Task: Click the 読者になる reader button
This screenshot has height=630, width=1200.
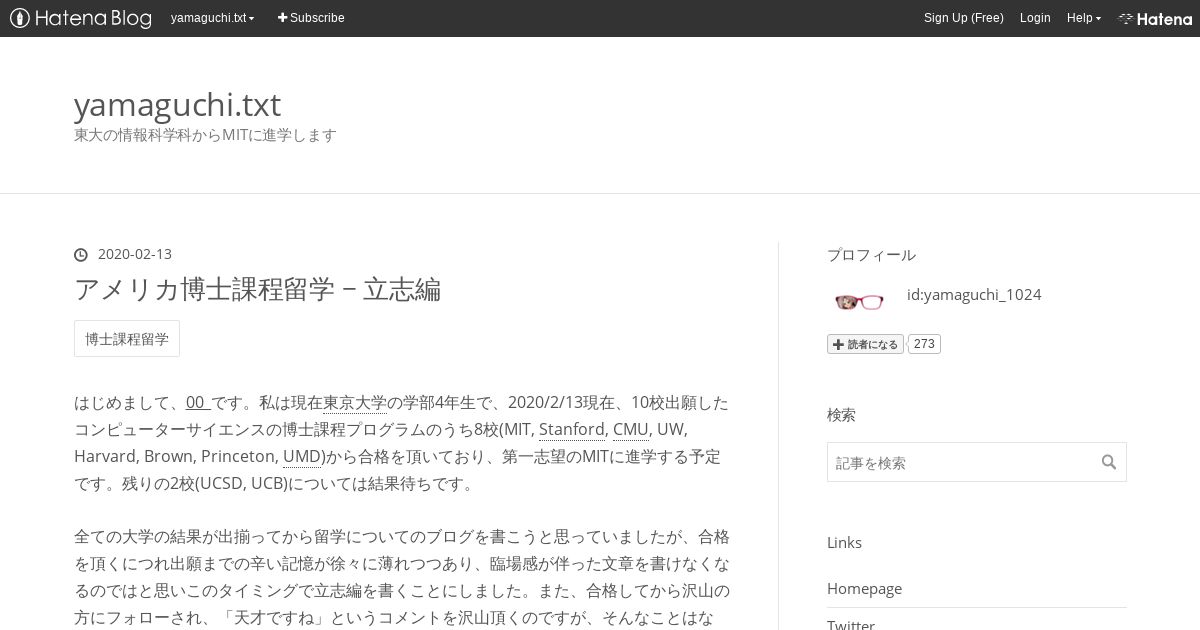Action: click(x=865, y=344)
